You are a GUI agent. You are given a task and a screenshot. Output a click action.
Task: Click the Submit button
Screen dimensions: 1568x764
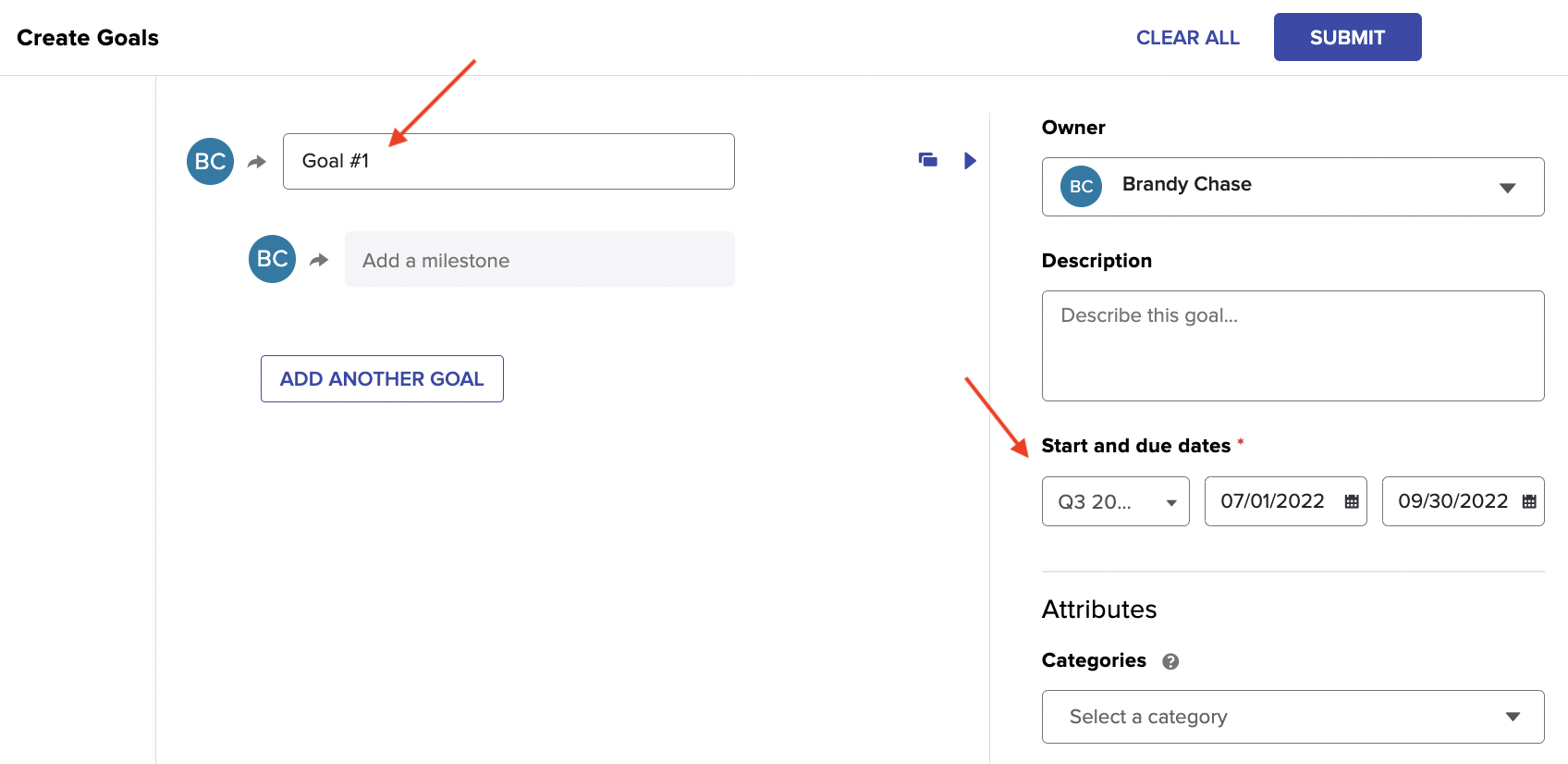tap(1347, 37)
